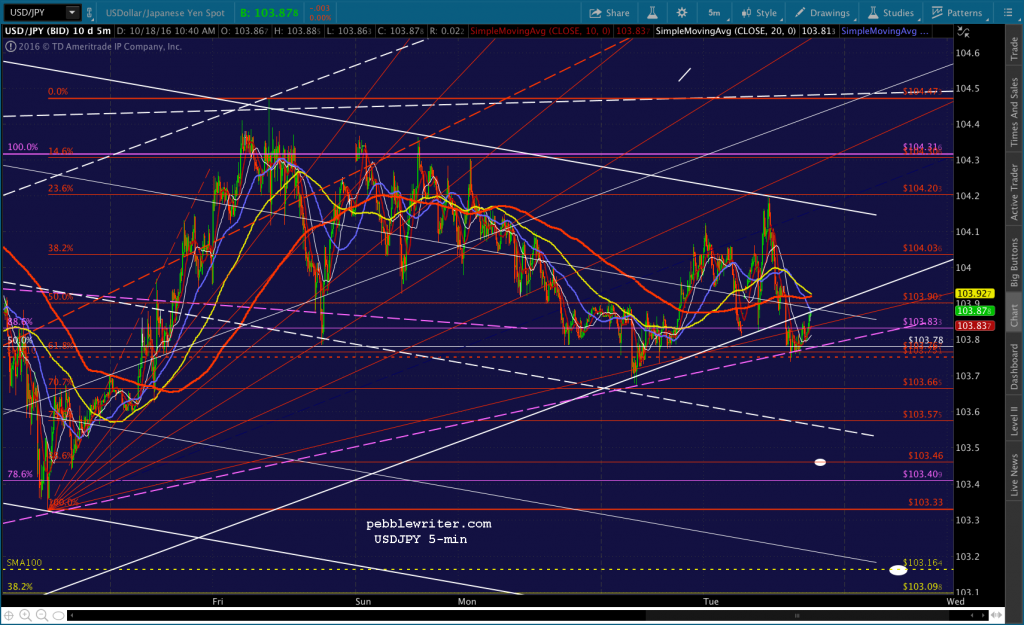This screenshot has height=625, width=1024.
Task: Click the $103.665 Fibonacci level label
Action: tap(922, 382)
